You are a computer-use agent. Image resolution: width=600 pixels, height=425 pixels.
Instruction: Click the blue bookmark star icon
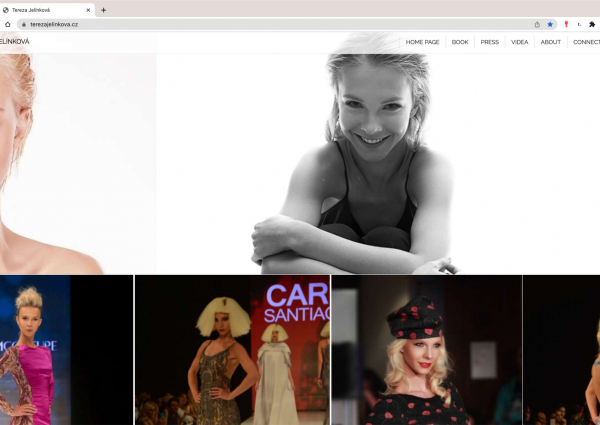coord(550,24)
